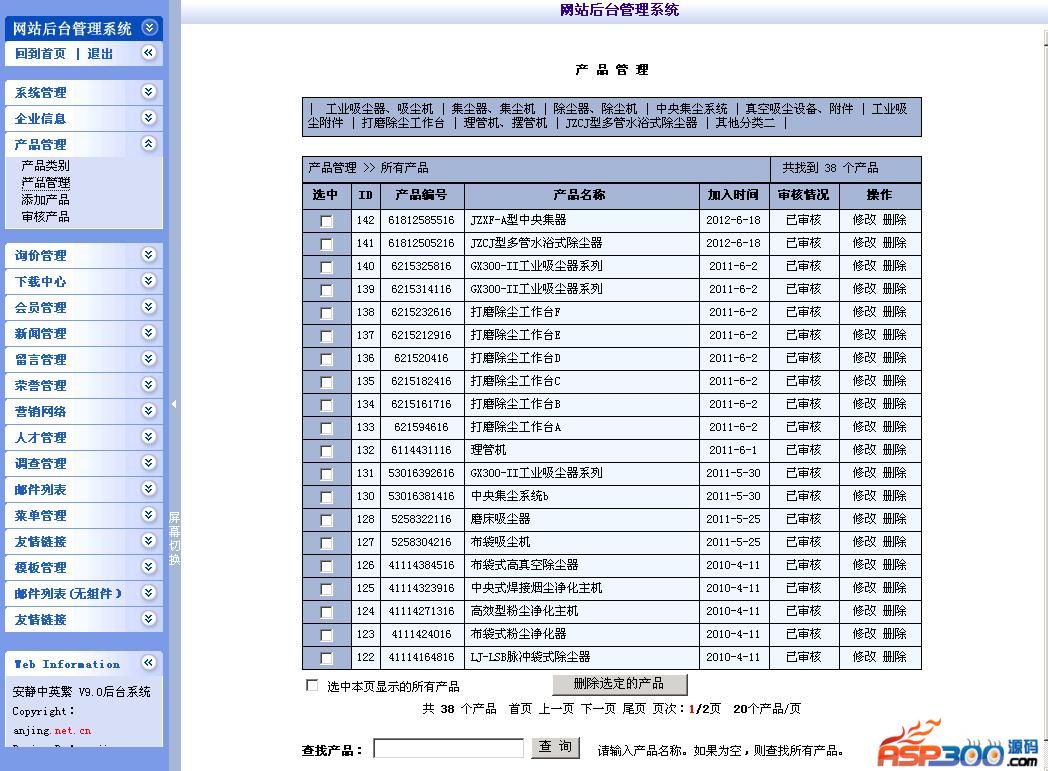Click product number 41114384516

pyautogui.click(x=421, y=565)
